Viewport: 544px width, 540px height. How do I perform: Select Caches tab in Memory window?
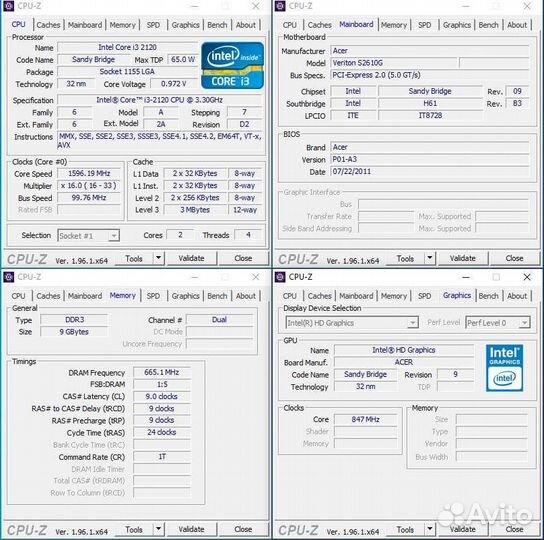48,296
